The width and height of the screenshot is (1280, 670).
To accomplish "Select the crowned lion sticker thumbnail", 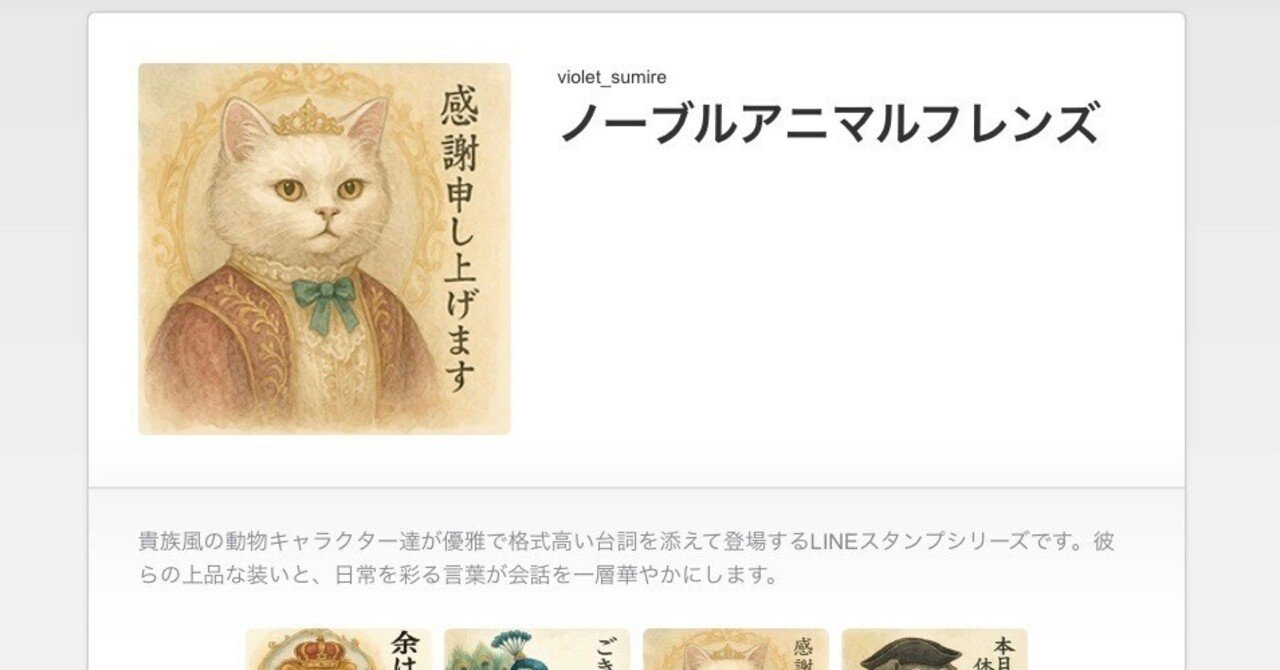I will pos(338,649).
